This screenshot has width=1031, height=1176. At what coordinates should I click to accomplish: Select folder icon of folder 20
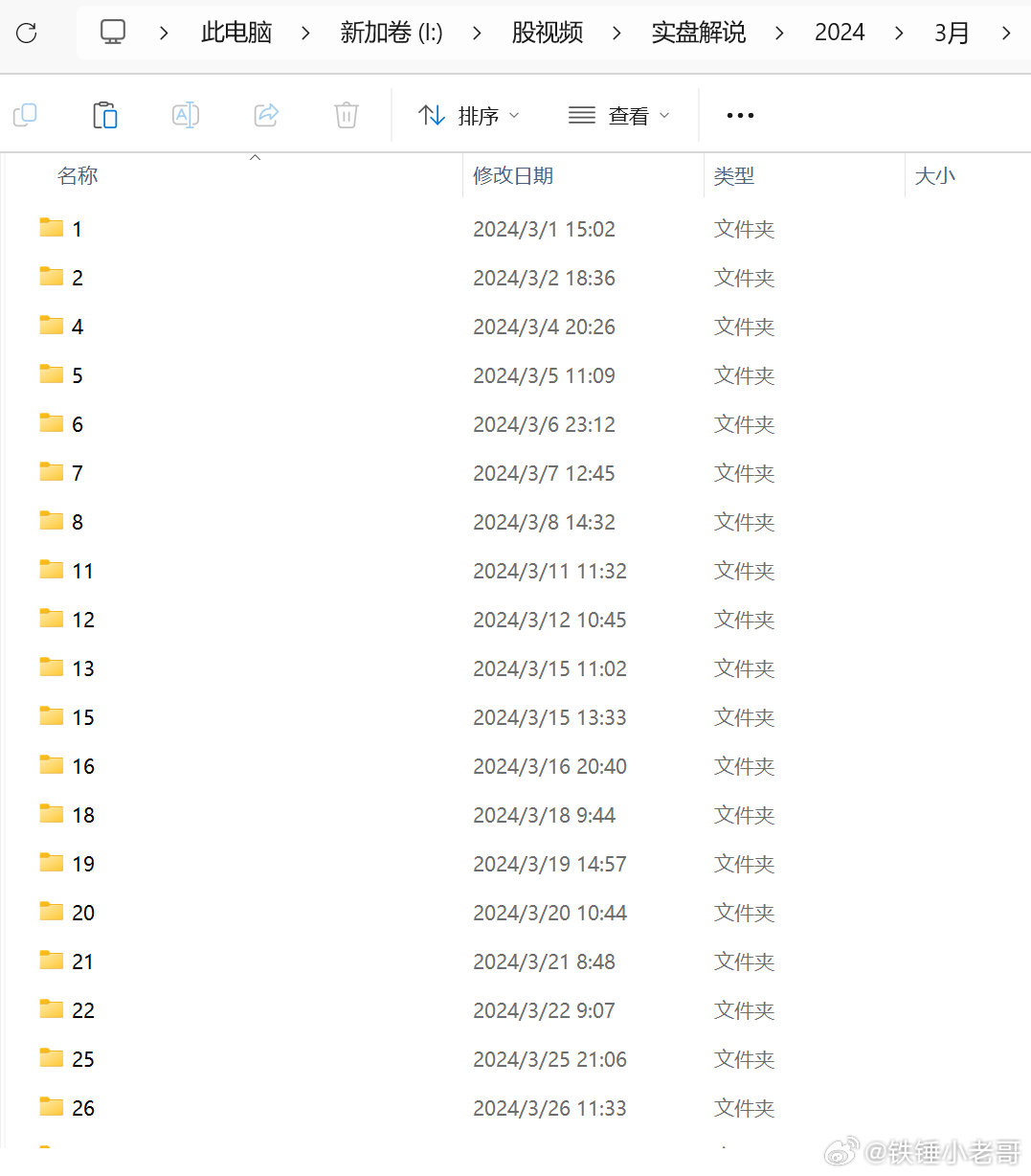pyautogui.click(x=52, y=911)
